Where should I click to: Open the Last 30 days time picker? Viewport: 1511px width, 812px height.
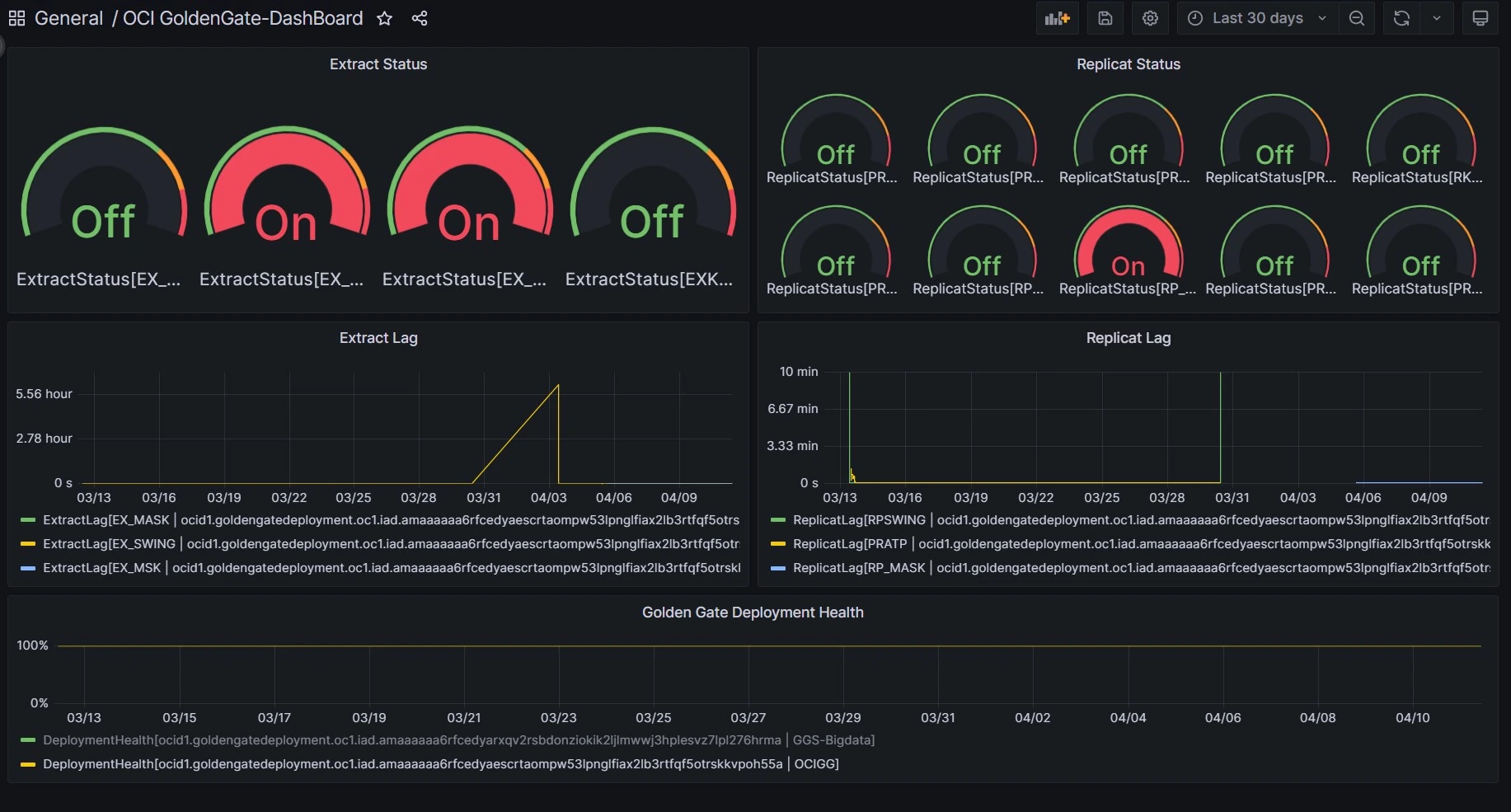coord(1255,18)
